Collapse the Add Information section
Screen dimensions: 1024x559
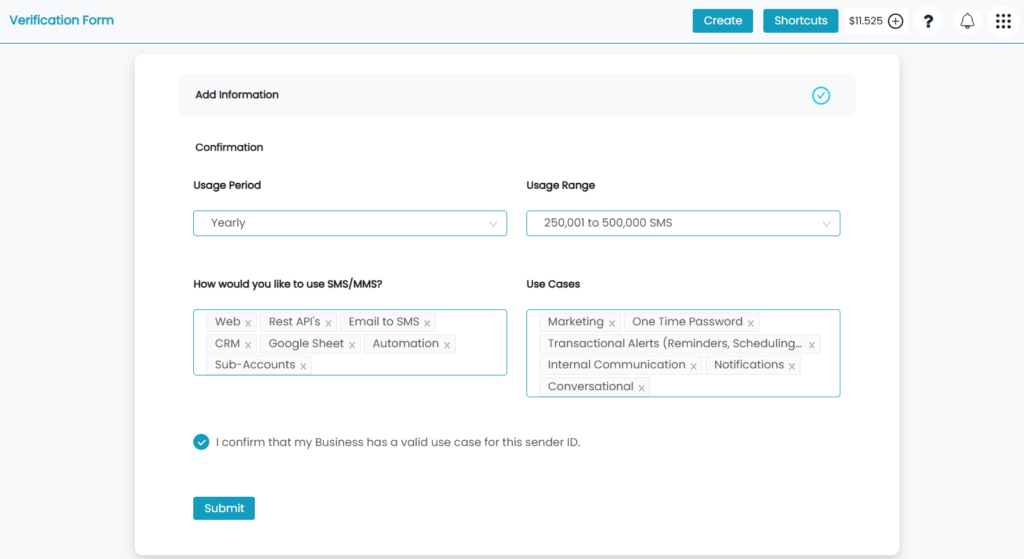pos(517,95)
